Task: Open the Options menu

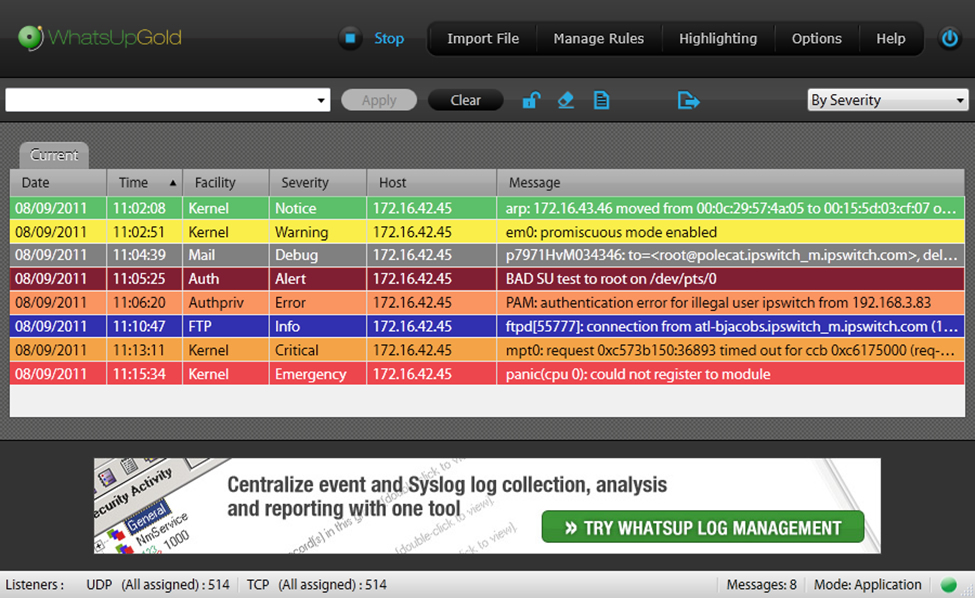Action: (x=816, y=39)
